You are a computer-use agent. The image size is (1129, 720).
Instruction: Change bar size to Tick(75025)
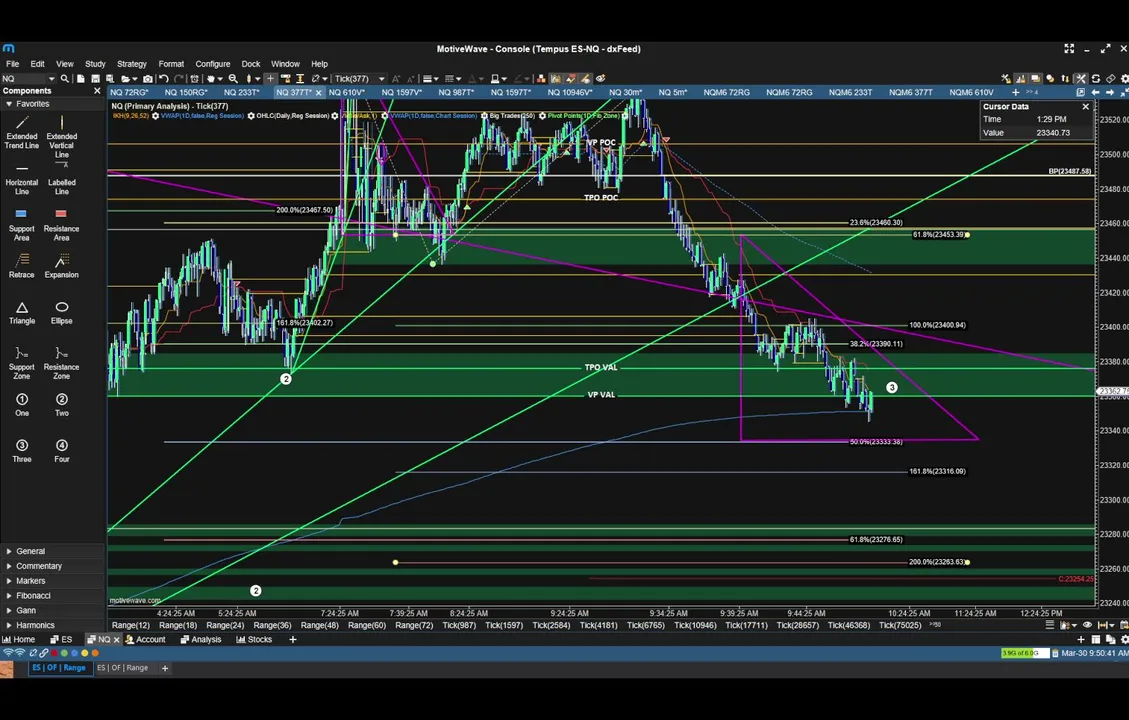tap(900, 625)
